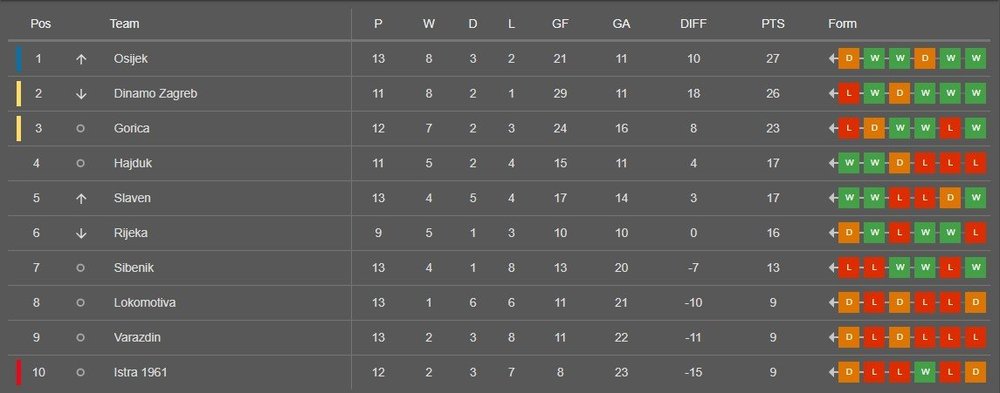Sort table by DIFF column header
The height and width of the screenshot is (393, 1000).
click(693, 24)
